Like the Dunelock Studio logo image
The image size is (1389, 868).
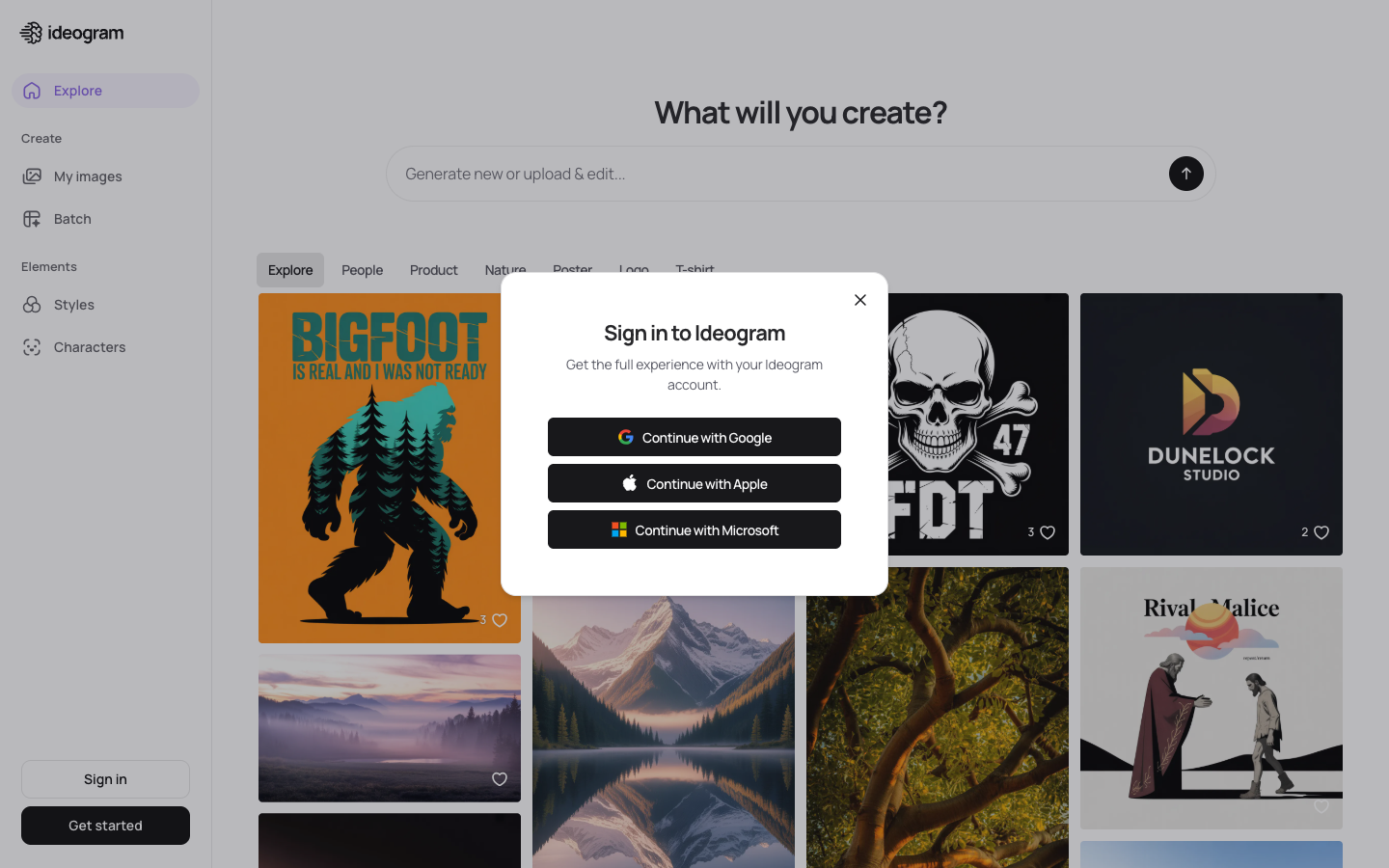[1321, 531]
